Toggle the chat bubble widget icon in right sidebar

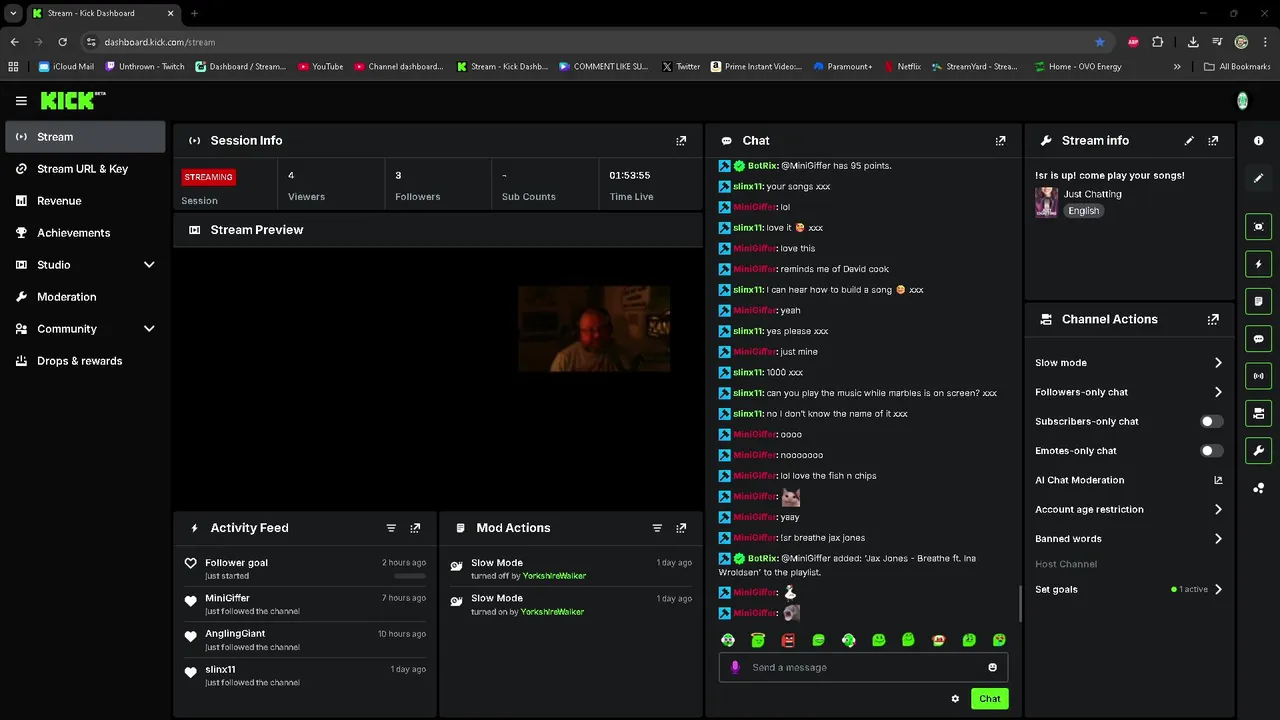1258,339
